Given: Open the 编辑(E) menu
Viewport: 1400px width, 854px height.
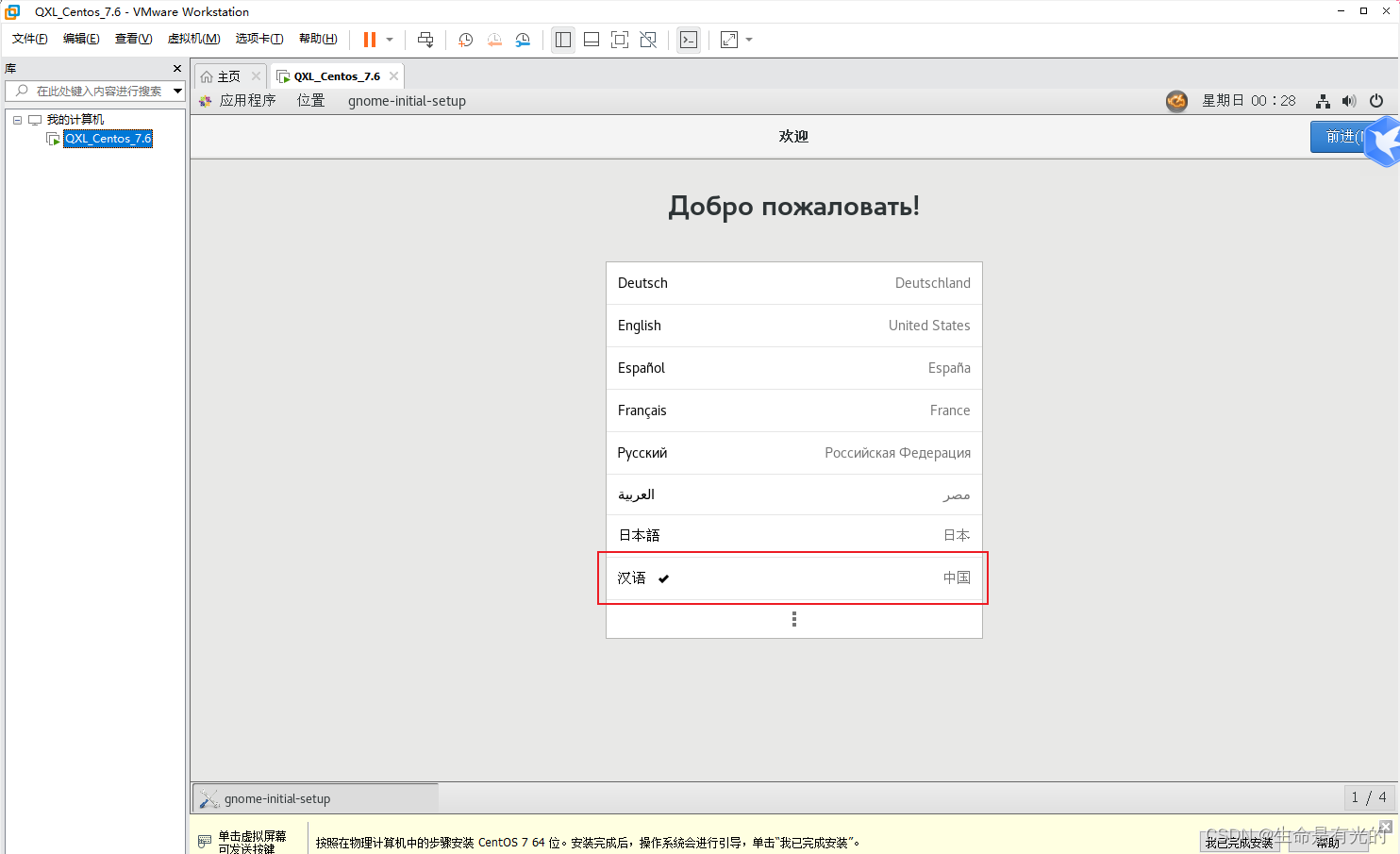Looking at the screenshot, I should pos(81,39).
